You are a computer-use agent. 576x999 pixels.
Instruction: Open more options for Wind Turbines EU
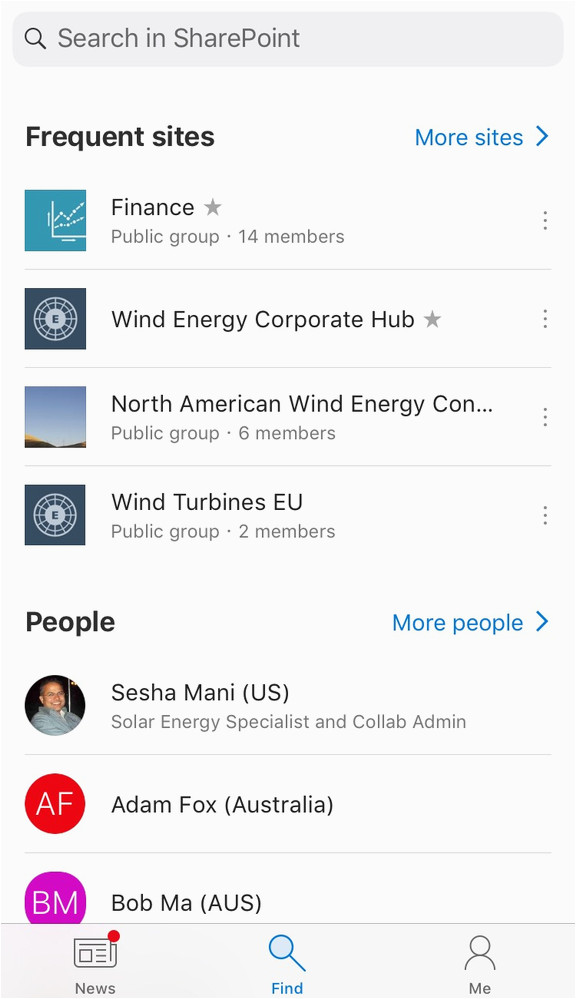click(545, 515)
